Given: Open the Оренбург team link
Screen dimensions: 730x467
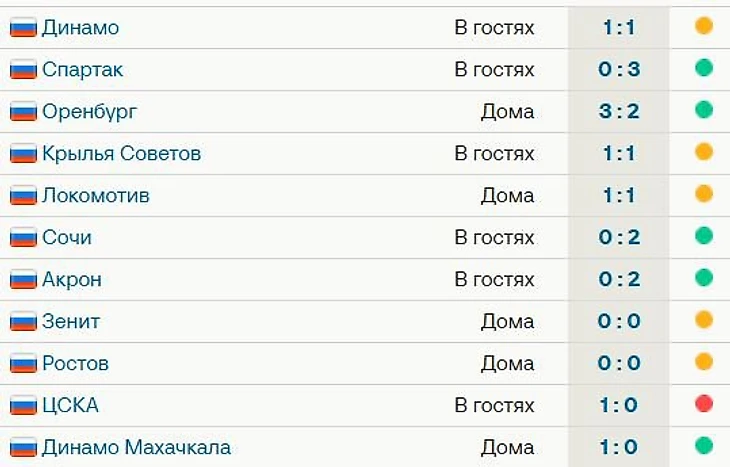Looking at the screenshot, I should [x=89, y=112].
